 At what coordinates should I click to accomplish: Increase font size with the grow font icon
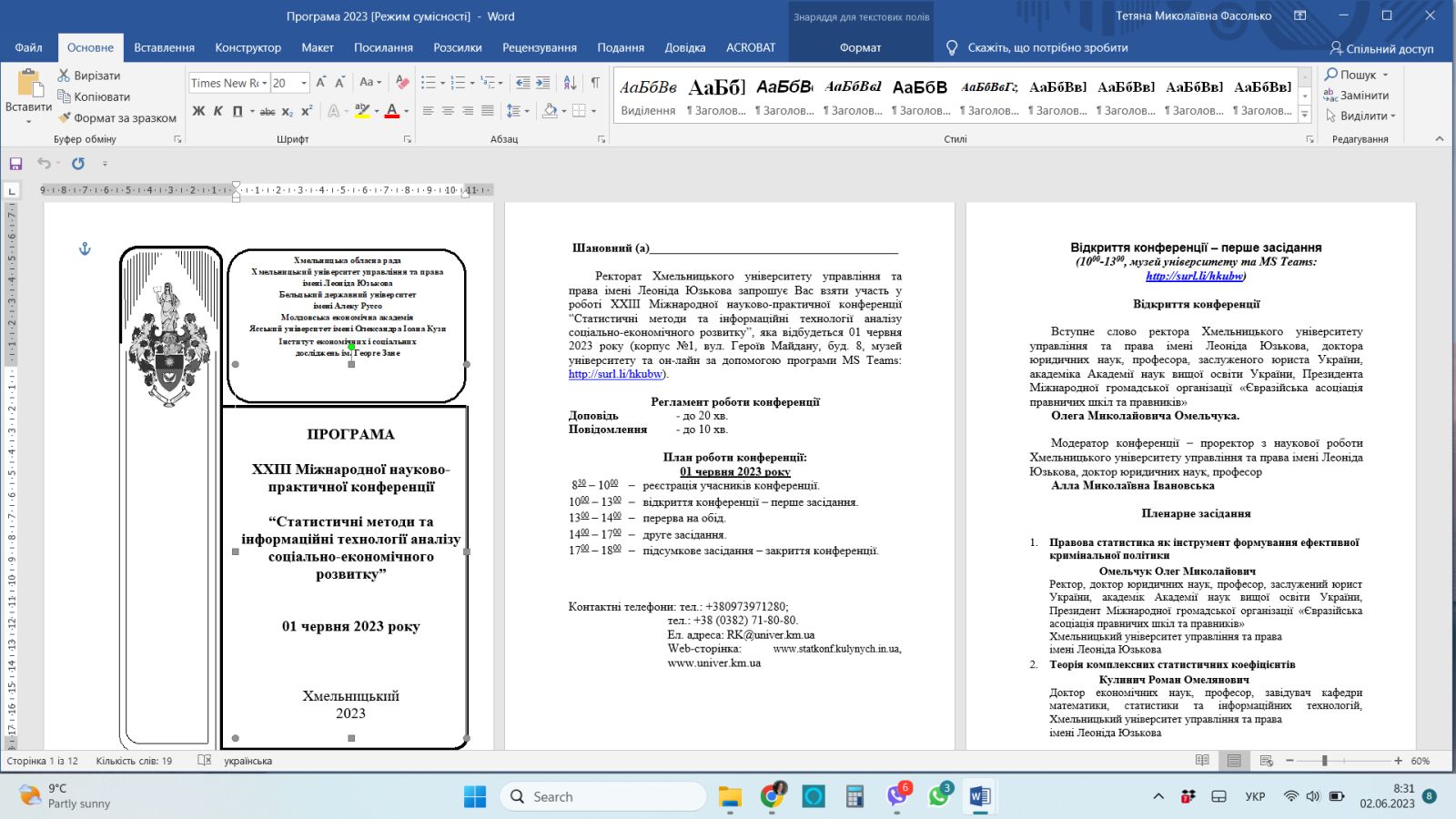coord(320,83)
